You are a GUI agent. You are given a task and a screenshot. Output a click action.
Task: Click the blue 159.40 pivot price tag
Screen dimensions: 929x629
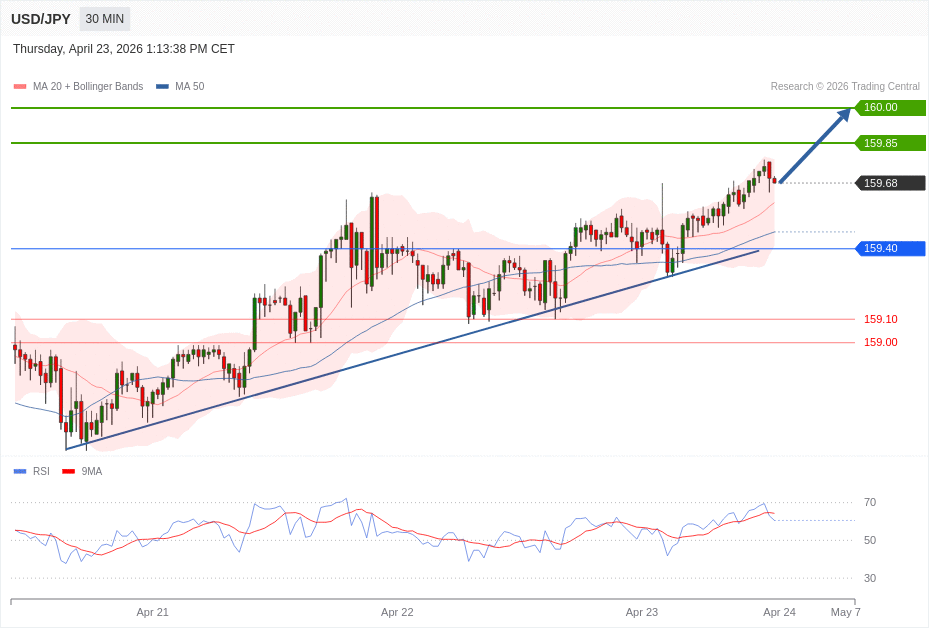point(889,248)
